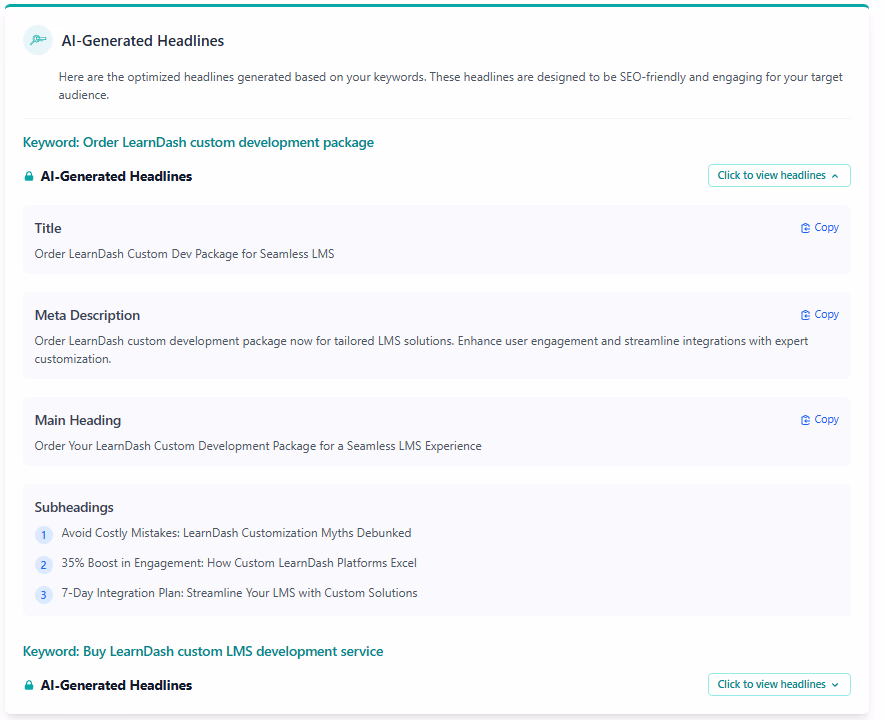The image size is (885, 720).
Task: Click the down chevron on second headlines button
Action: [x=835, y=685]
